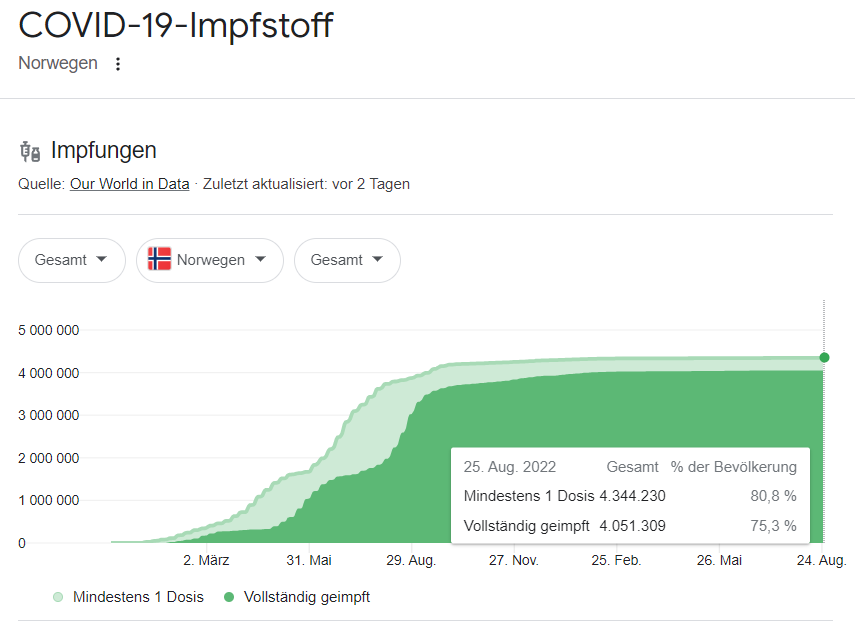Click the COVID-19-Impfstoff page title

[175, 25]
